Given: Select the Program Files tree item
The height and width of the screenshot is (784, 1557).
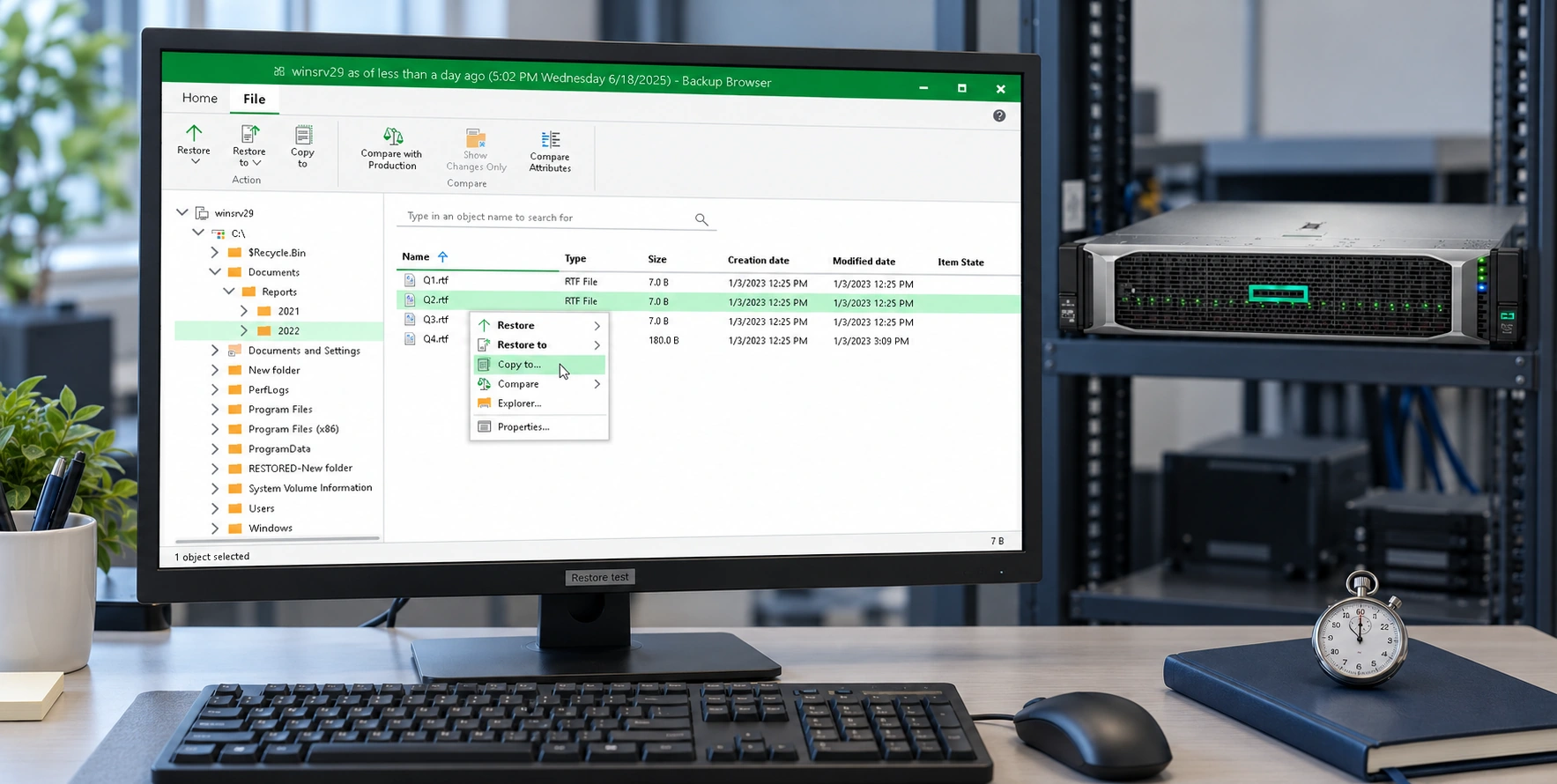Looking at the screenshot, I should (x=280, y=409).
